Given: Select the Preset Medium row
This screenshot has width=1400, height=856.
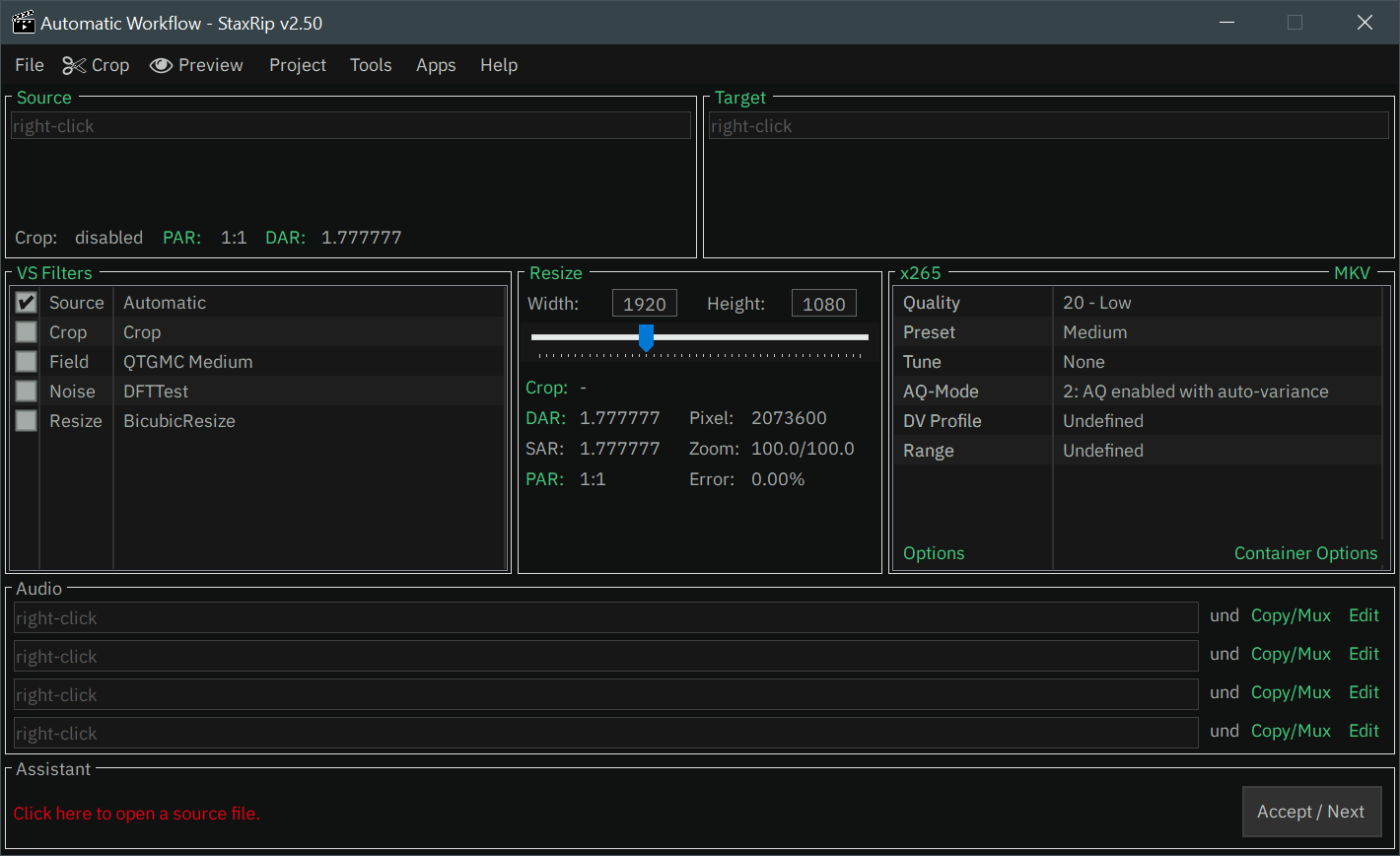Looking at the screenshot, I should [x=1137, y=332].
